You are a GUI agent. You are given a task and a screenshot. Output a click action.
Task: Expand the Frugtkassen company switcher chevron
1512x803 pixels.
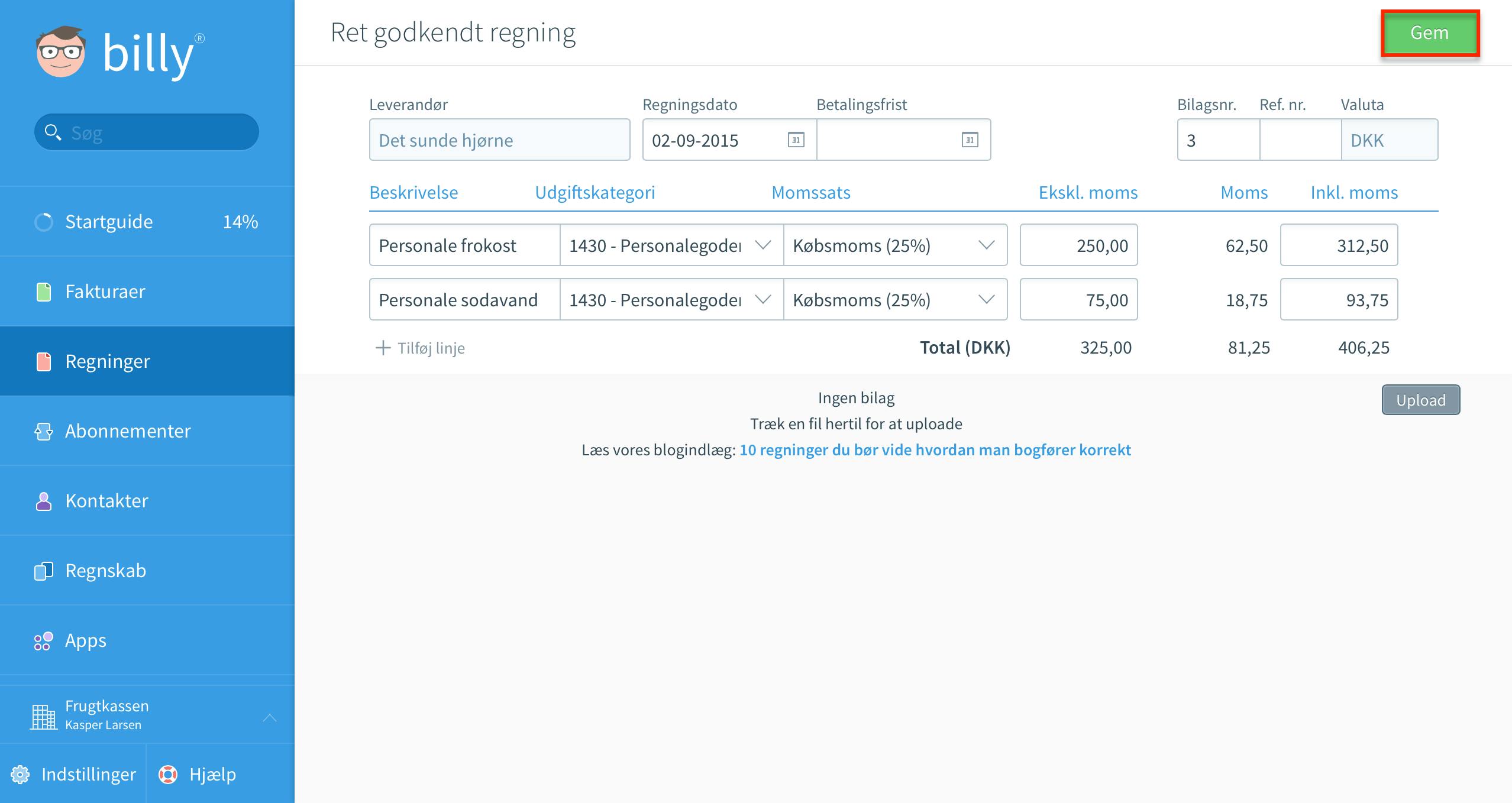270,717
